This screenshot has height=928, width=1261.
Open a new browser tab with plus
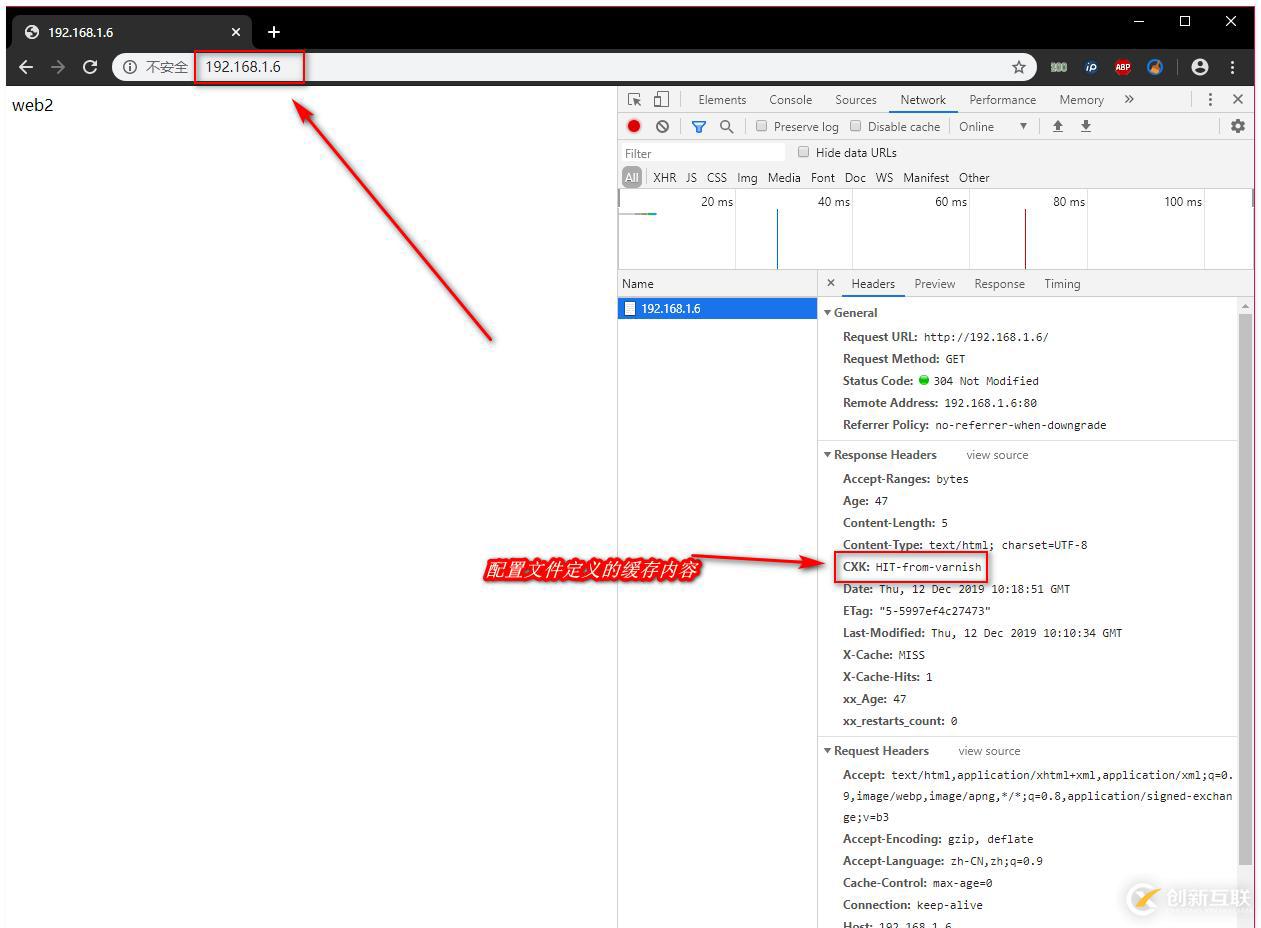point(274,32)
